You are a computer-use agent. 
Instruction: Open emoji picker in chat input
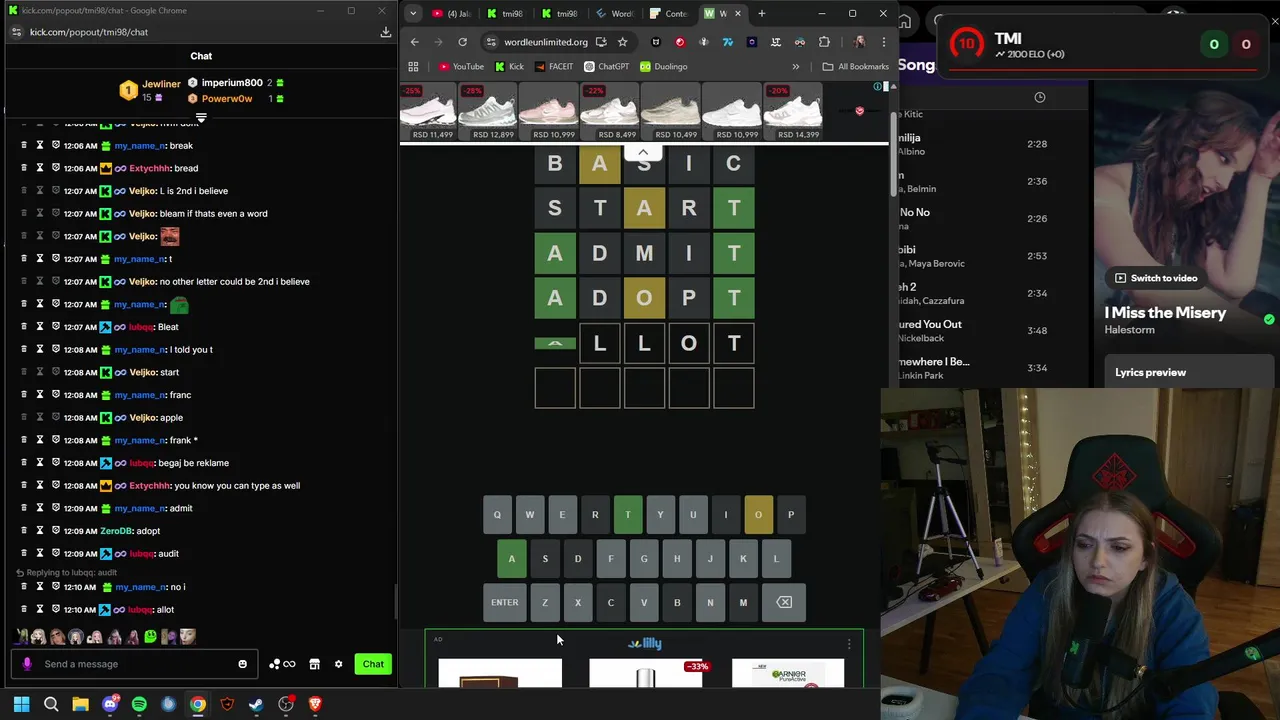(242, 664)
